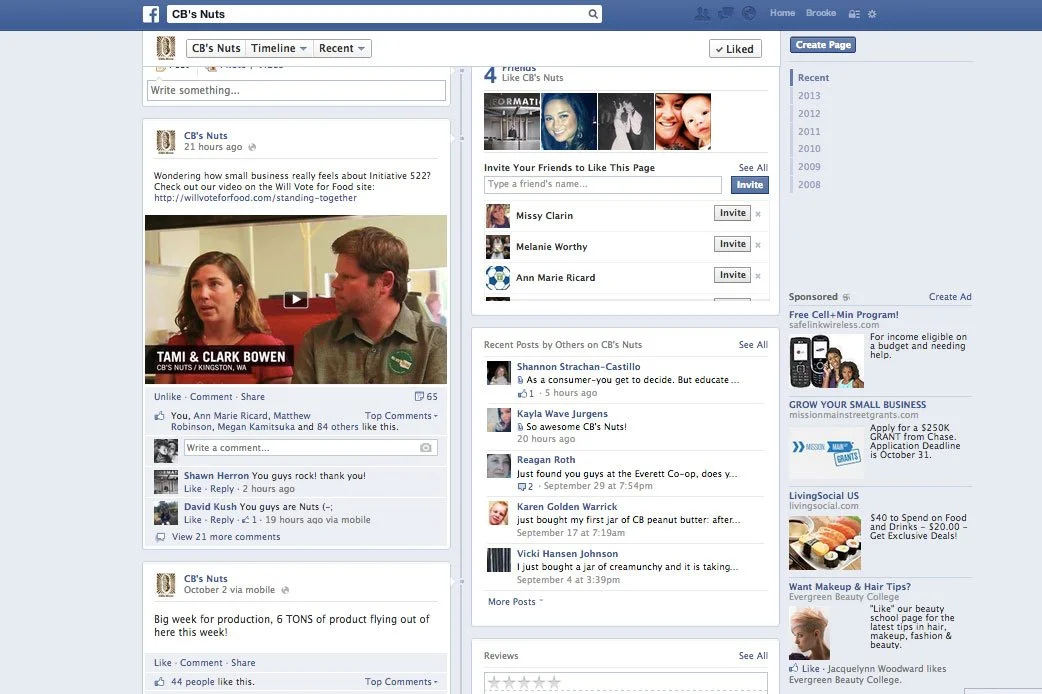1042x694 pixels.
Task: Click the camera icon in comment box
Action: point(425,448)
